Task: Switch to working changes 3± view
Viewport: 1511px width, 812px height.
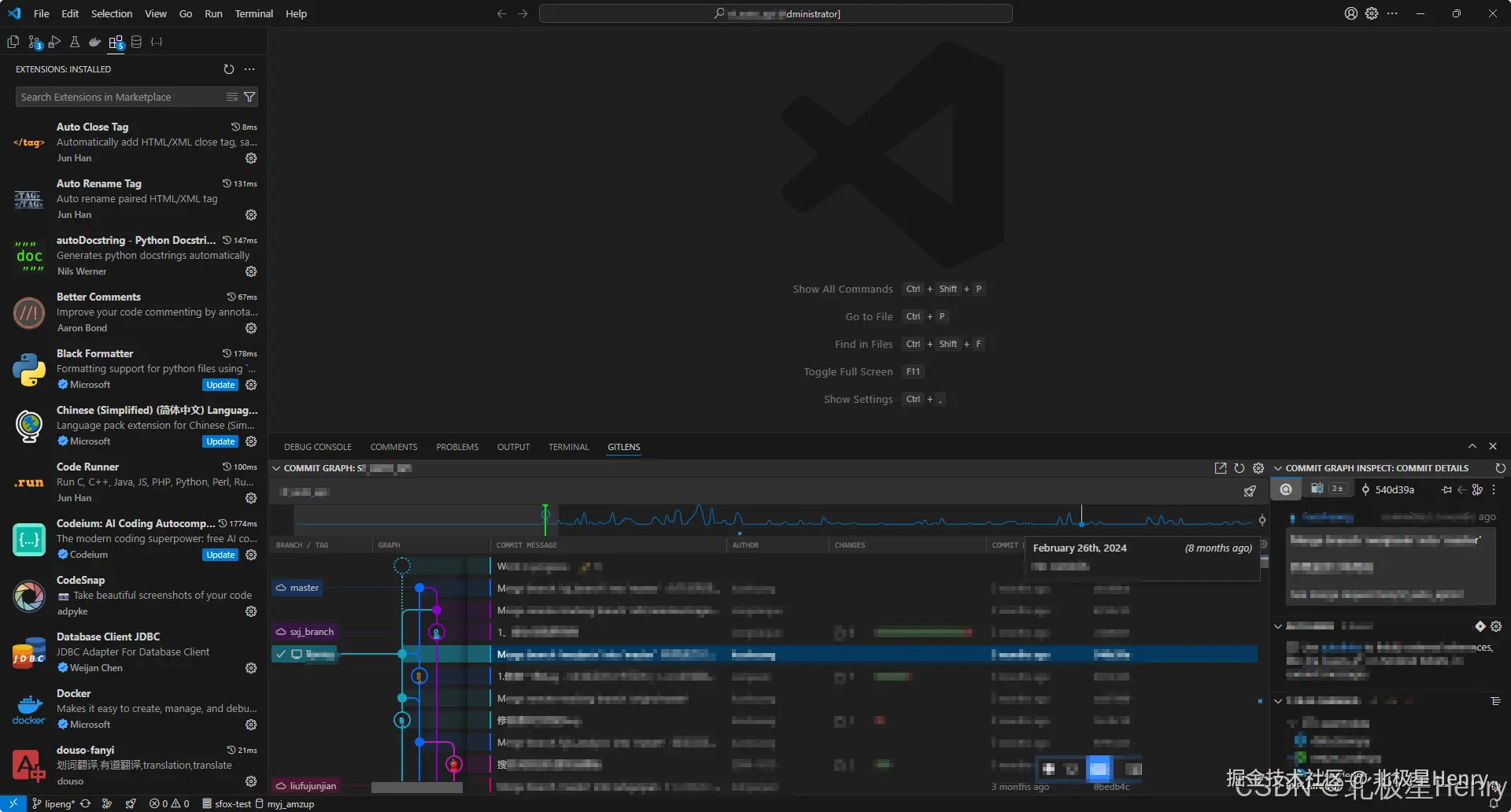Action: tap(1328, 489)
